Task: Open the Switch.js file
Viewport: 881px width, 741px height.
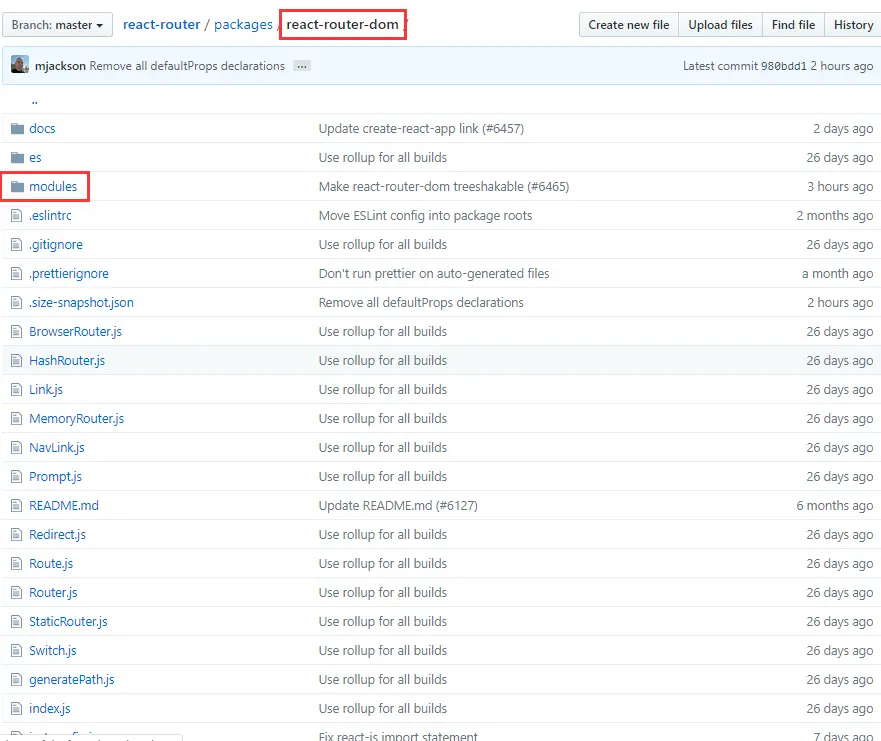Action: click(x=53, y=651)
